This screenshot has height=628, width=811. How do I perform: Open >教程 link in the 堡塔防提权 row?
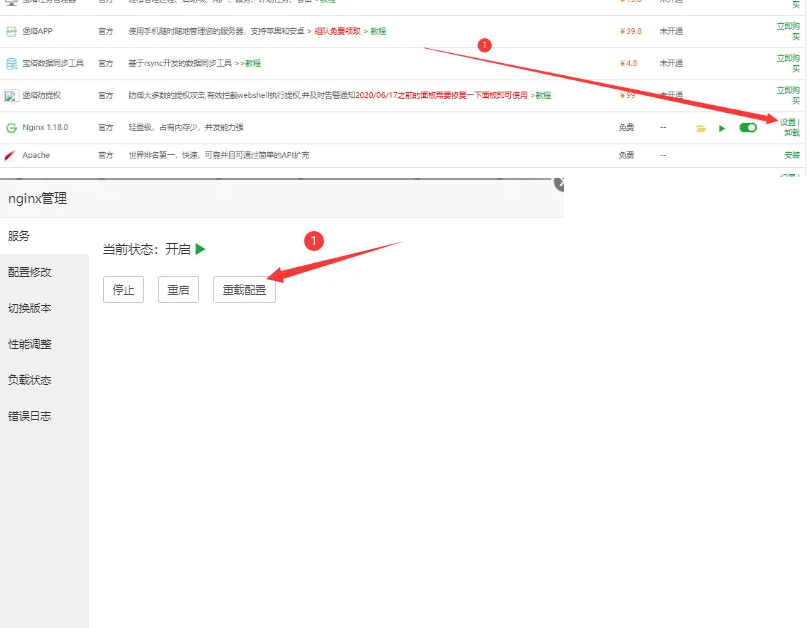pos(541,96)
